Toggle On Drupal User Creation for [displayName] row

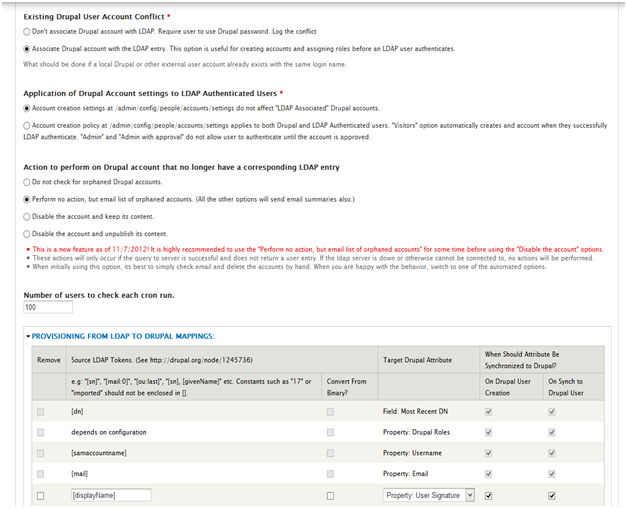point(488,495)
